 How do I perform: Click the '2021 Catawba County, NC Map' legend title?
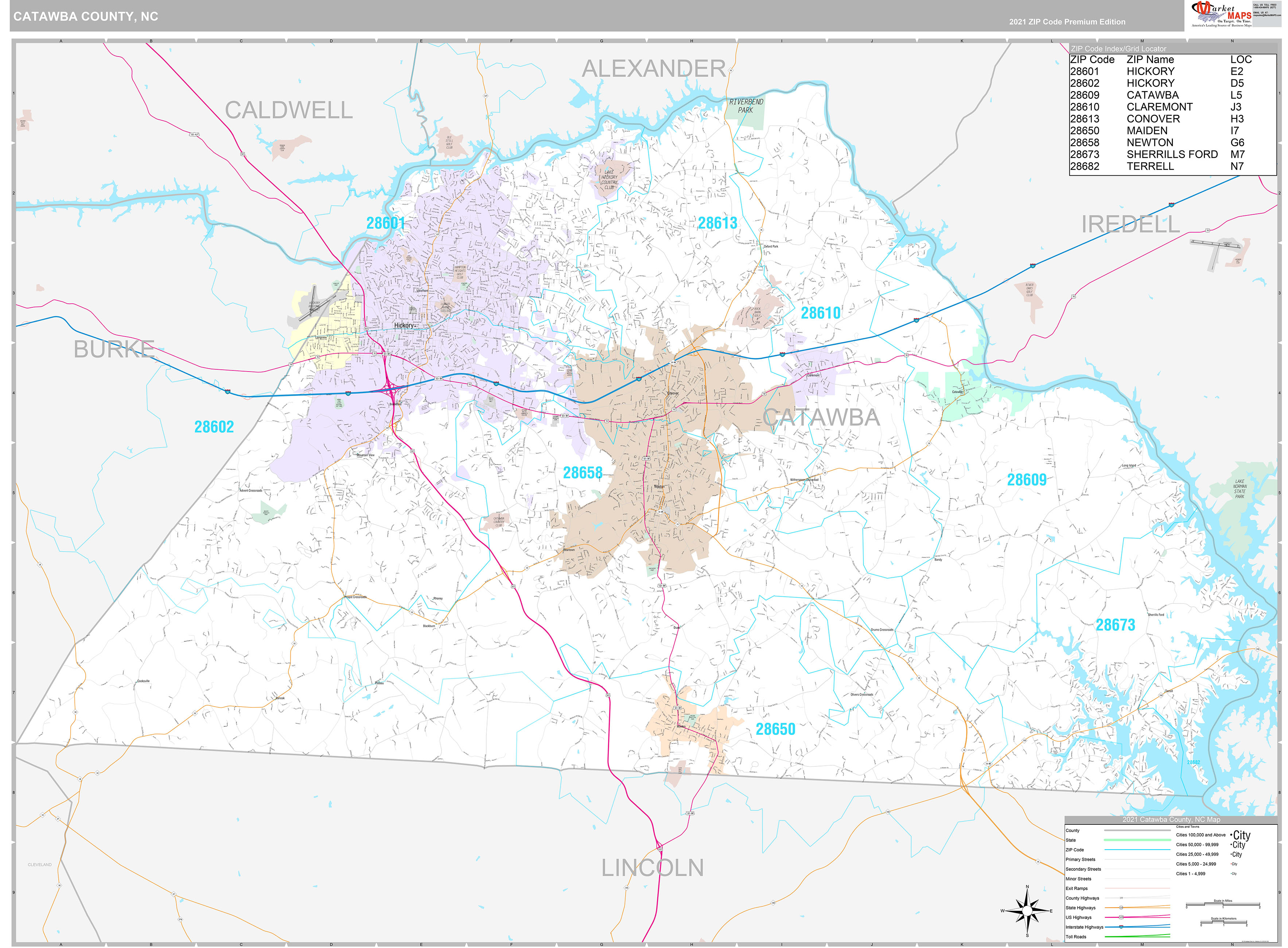pyautogui.click(x=1171, y=819)
